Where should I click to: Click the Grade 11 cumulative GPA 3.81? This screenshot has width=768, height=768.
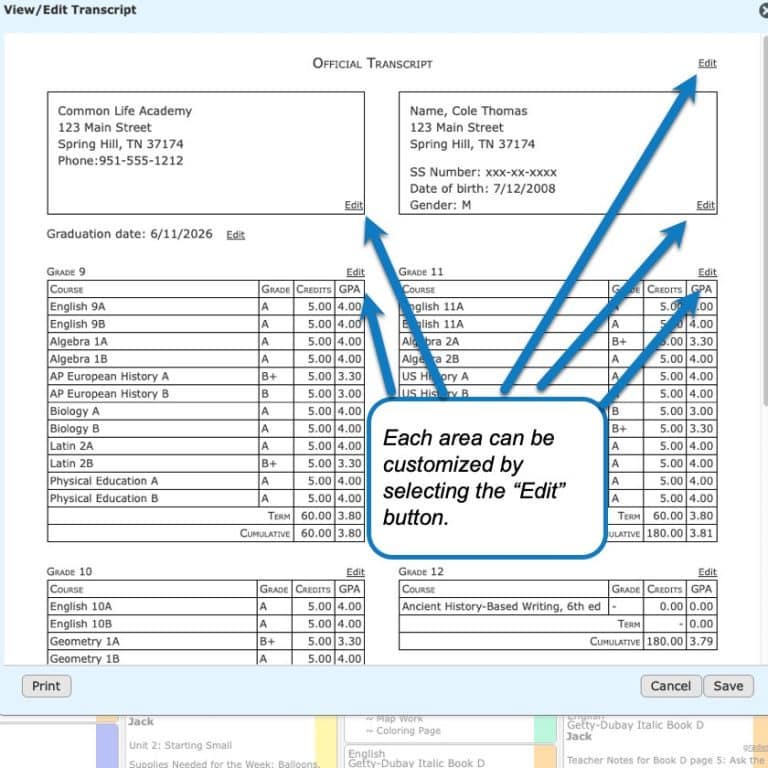[701, 533]
